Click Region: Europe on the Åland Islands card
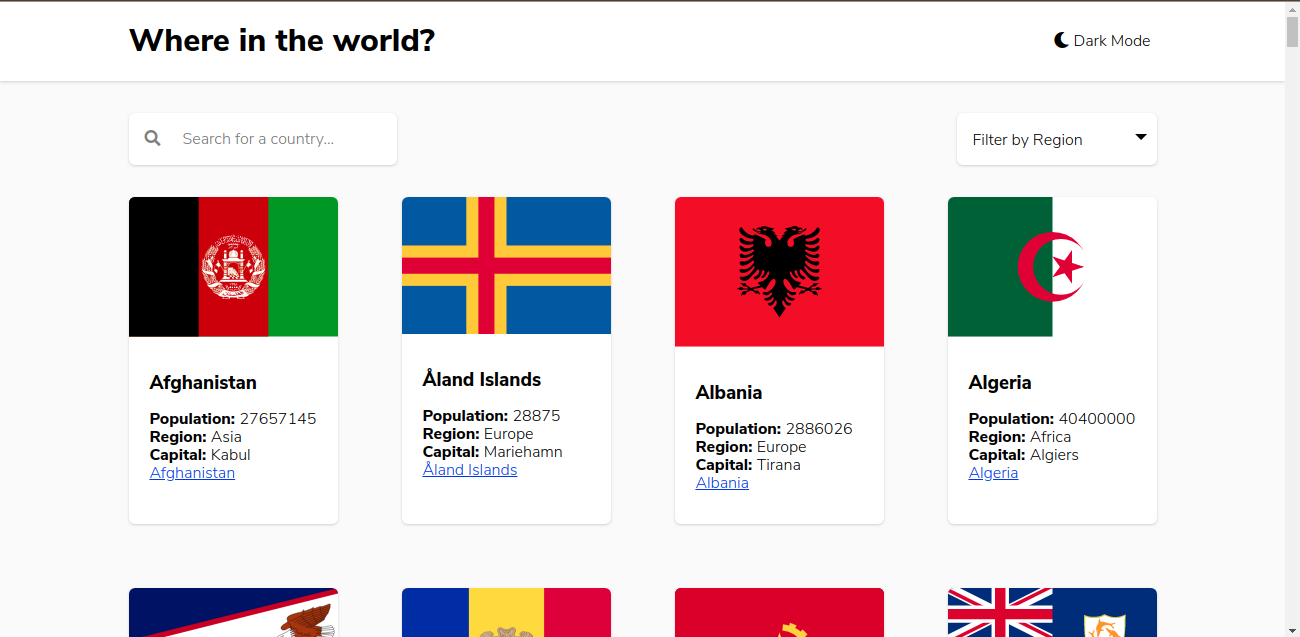 click(x=478, y=434)
